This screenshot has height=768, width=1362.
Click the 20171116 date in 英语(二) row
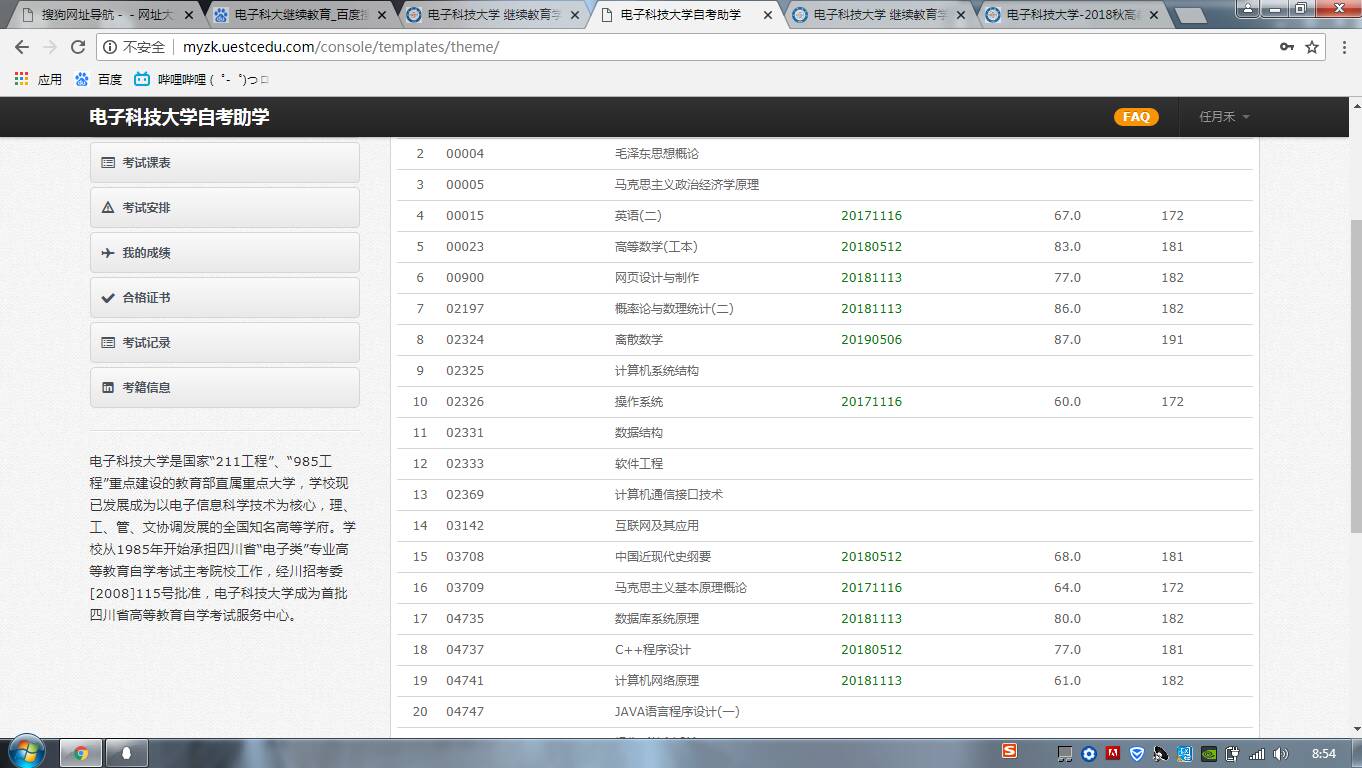pos(871,216)
